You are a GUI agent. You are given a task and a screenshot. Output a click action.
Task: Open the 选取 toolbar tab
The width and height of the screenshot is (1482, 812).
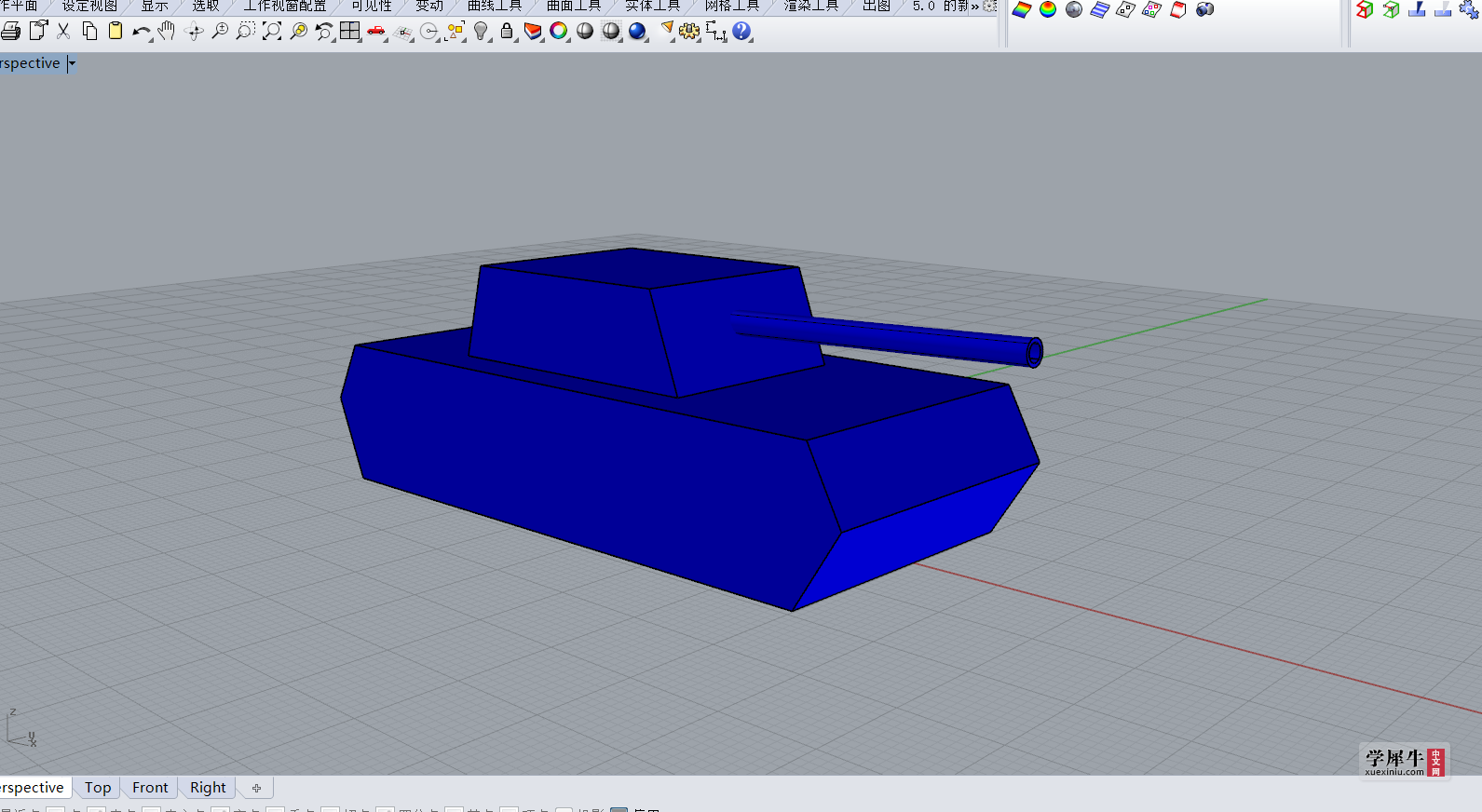206,6
